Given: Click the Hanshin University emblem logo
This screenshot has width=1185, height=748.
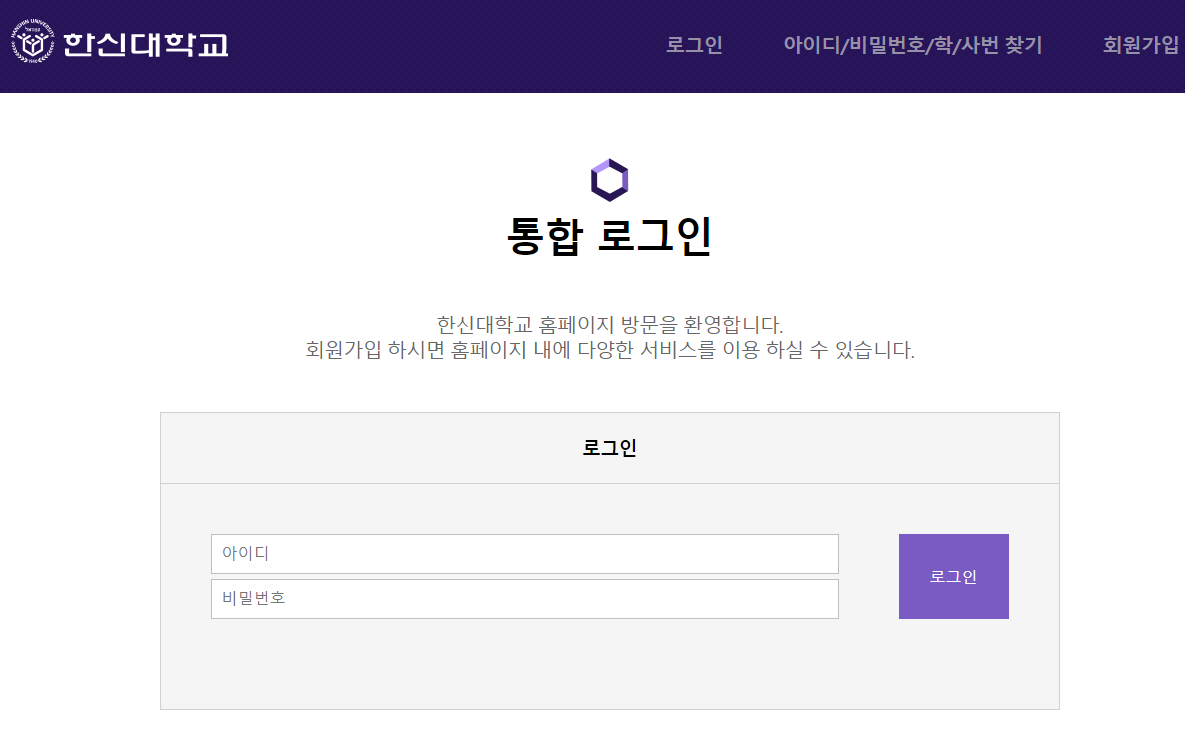Looking at the screenshot, I should (x=32, y=42).
